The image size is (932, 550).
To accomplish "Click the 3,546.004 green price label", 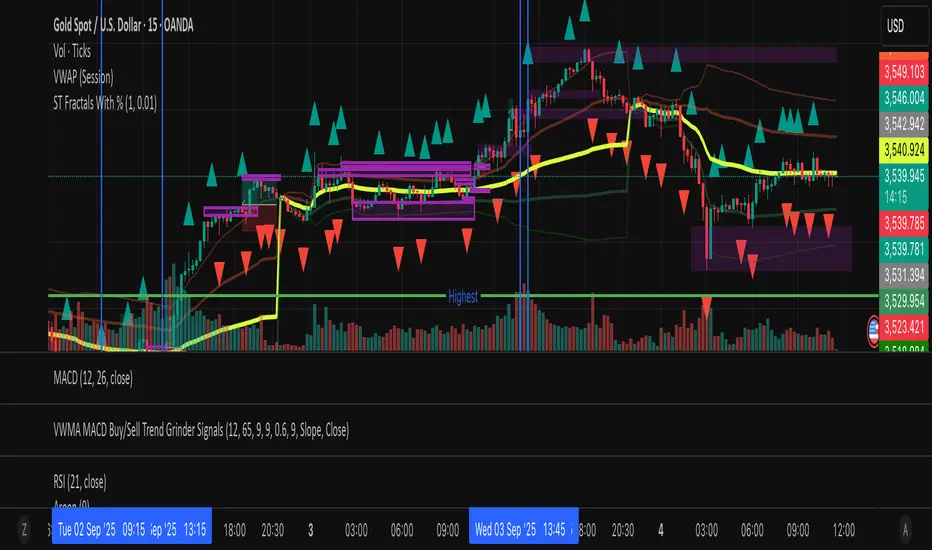I will point(903,98).
